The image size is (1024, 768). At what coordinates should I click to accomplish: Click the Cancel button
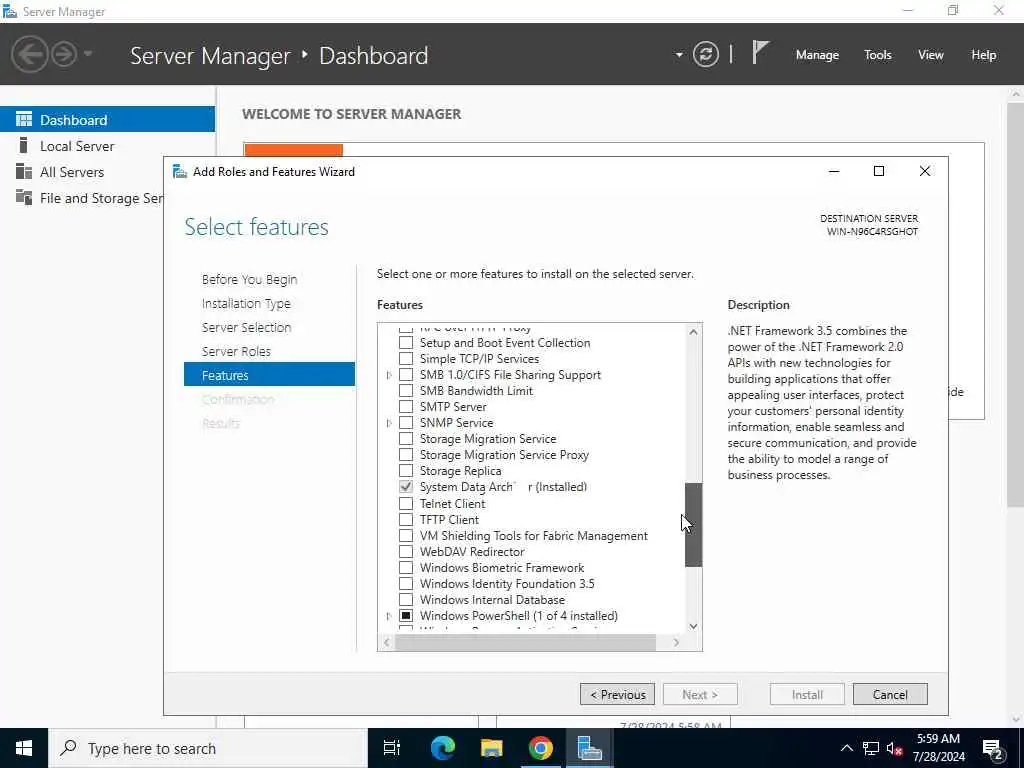[x=890, y=695]
